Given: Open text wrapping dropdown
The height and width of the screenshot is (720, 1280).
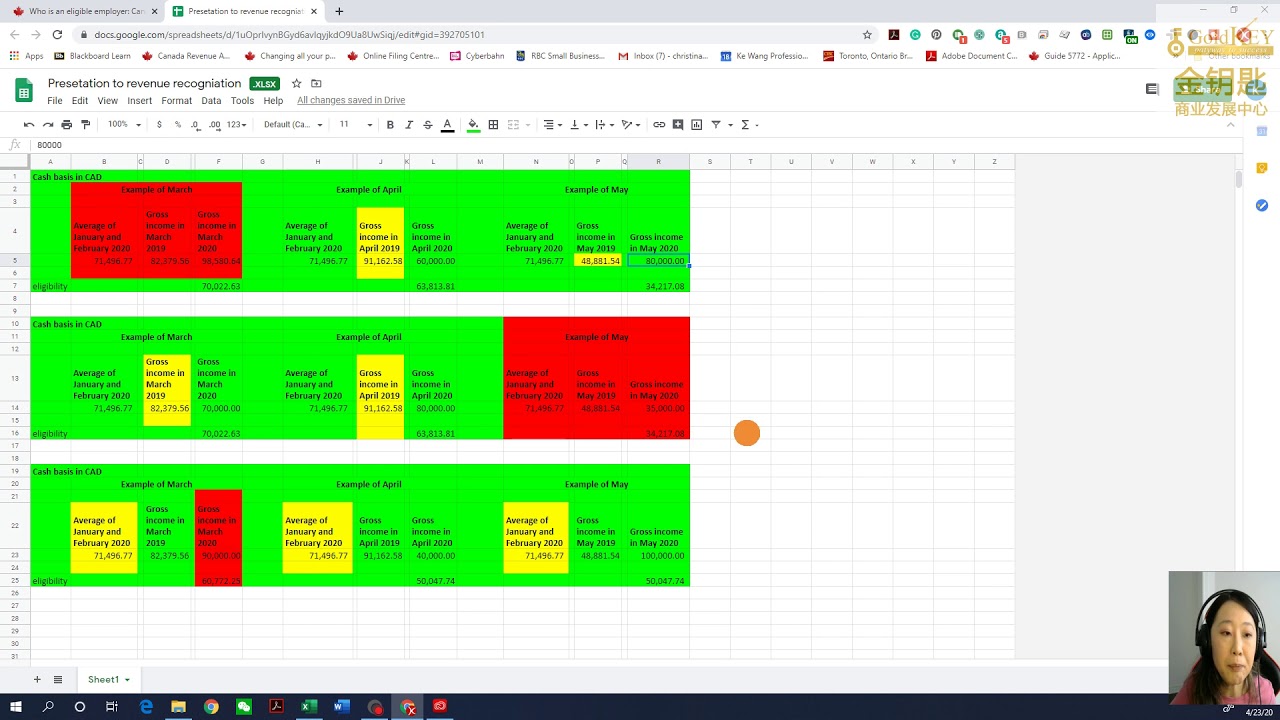Looking at the screenshot, I should 604,125.
